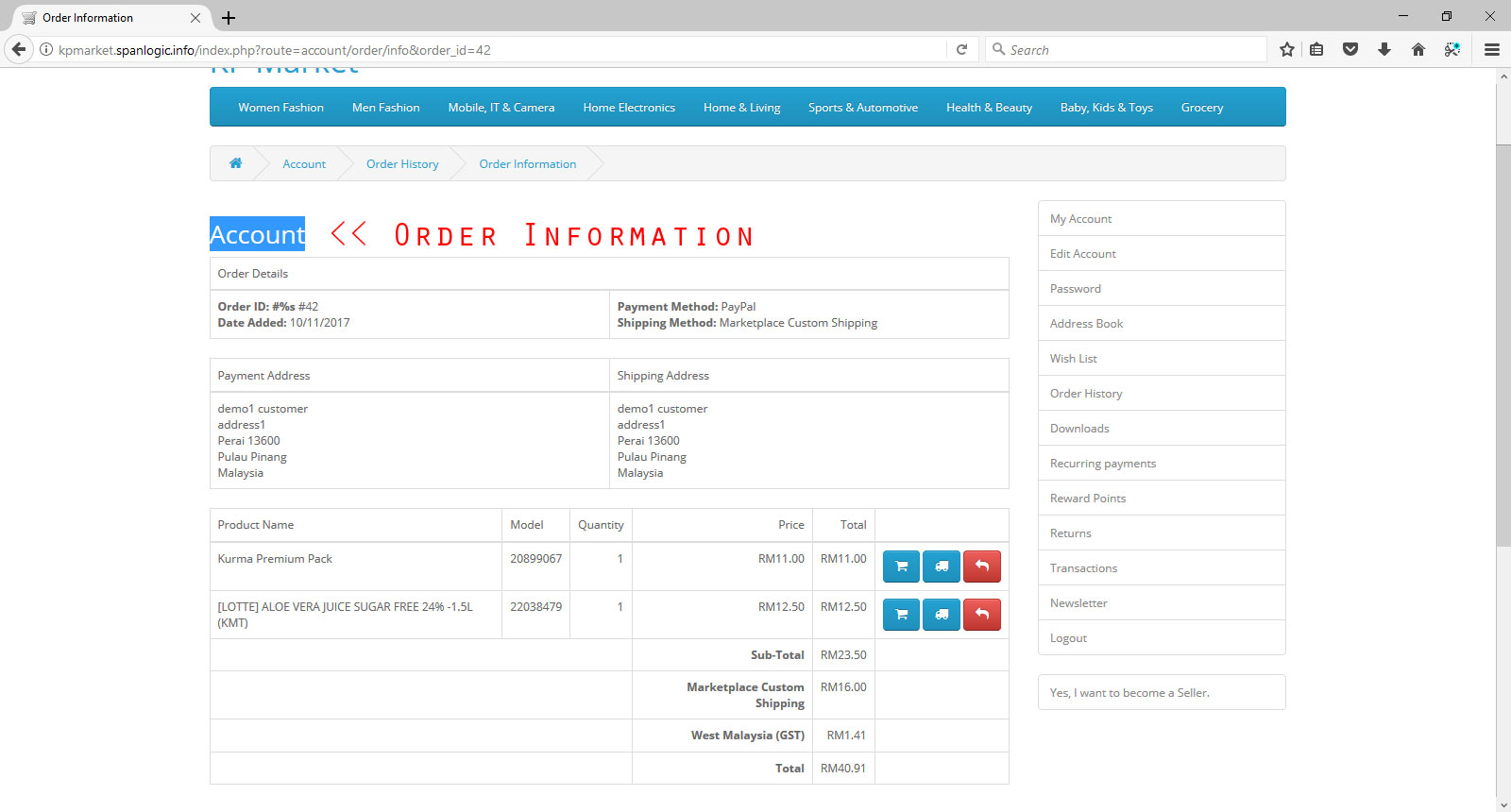Open Women Fashion category menu
This screenshot has height=812, width=1511.
coord(280,108)
